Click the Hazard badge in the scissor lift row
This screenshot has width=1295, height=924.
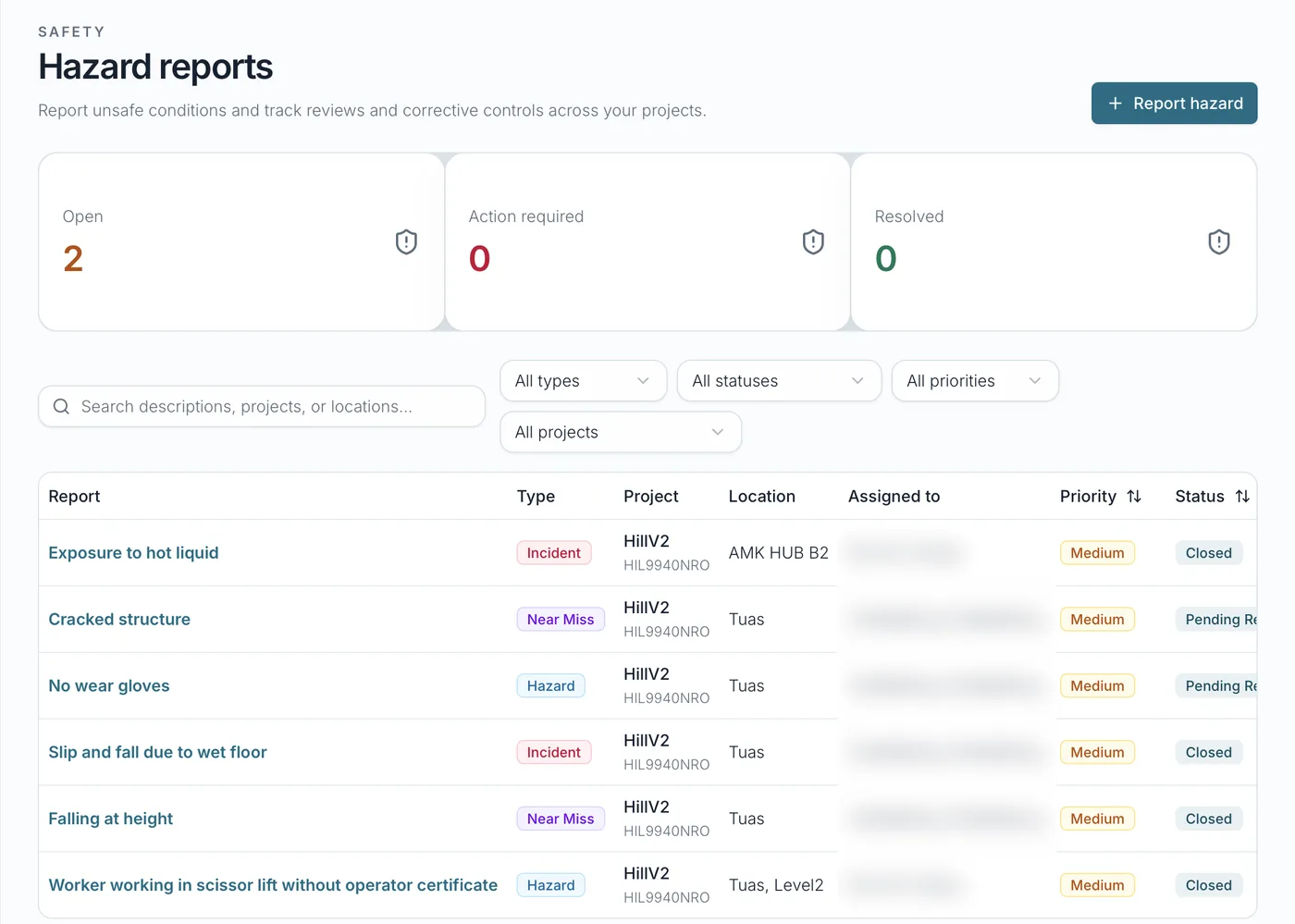[x=551, y=886]
